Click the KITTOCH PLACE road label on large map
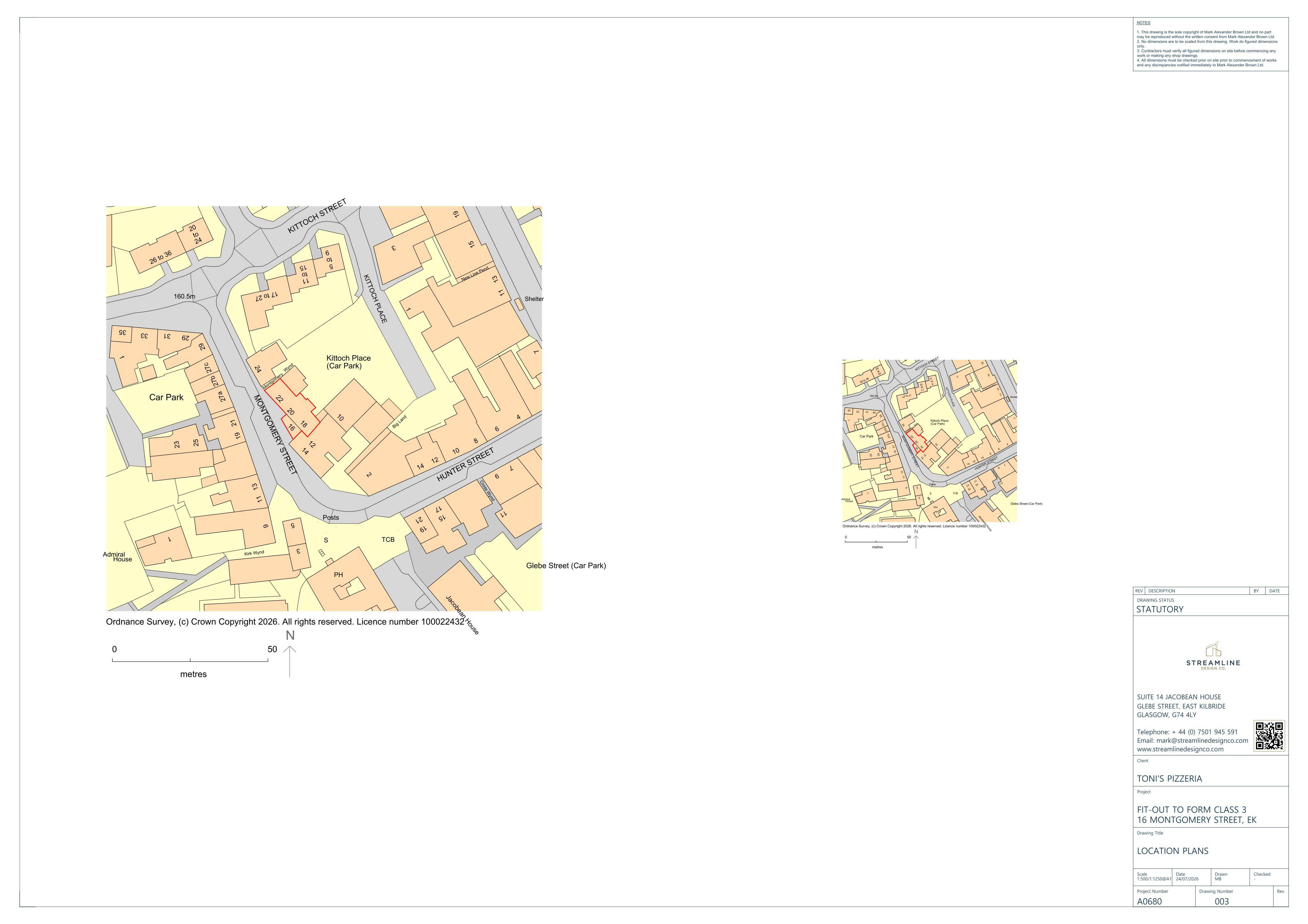Image resolution: width=1308 pixels, height=924 pixels. pos(376,299)
